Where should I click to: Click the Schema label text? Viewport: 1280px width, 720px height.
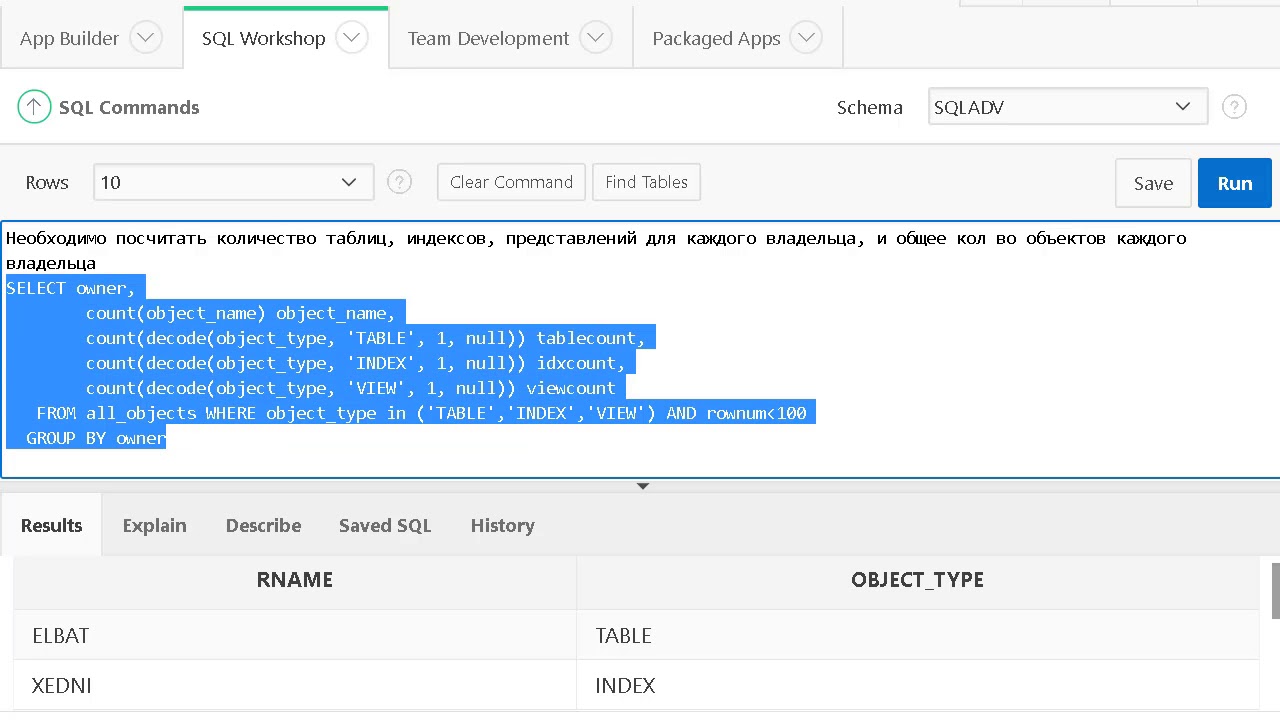click(869, 107)
